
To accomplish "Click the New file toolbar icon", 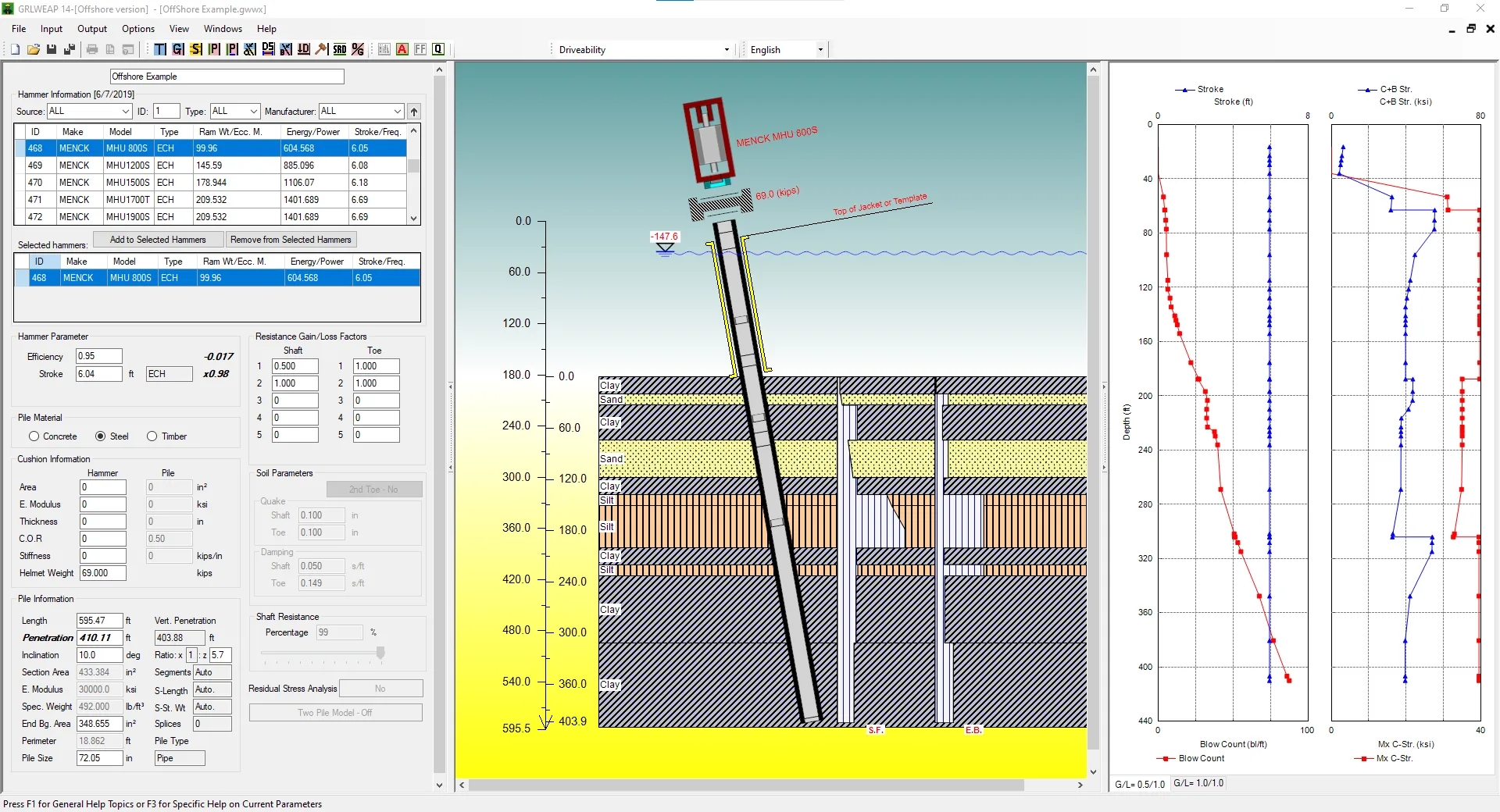I will pyautogui.click(x=15, y=49).
